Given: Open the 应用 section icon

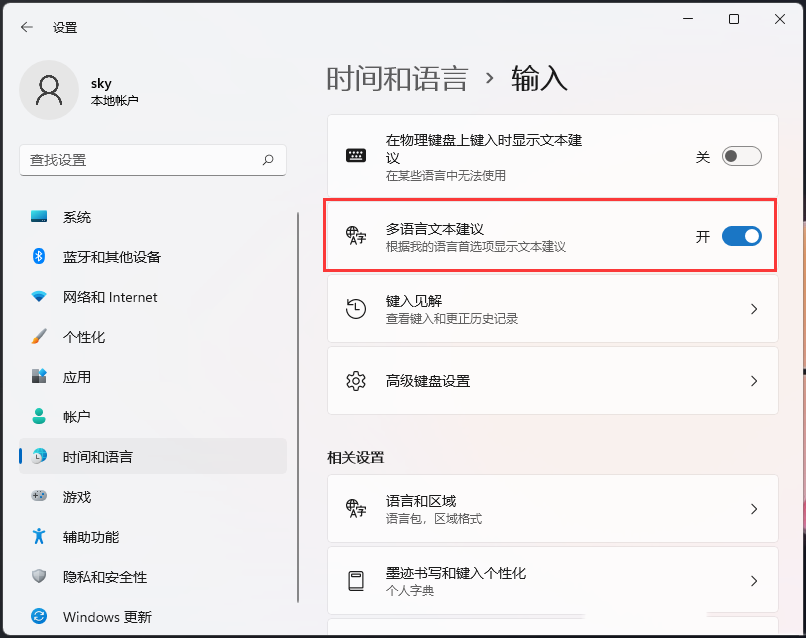Looking at the screenshot, I should pos(39,376).
